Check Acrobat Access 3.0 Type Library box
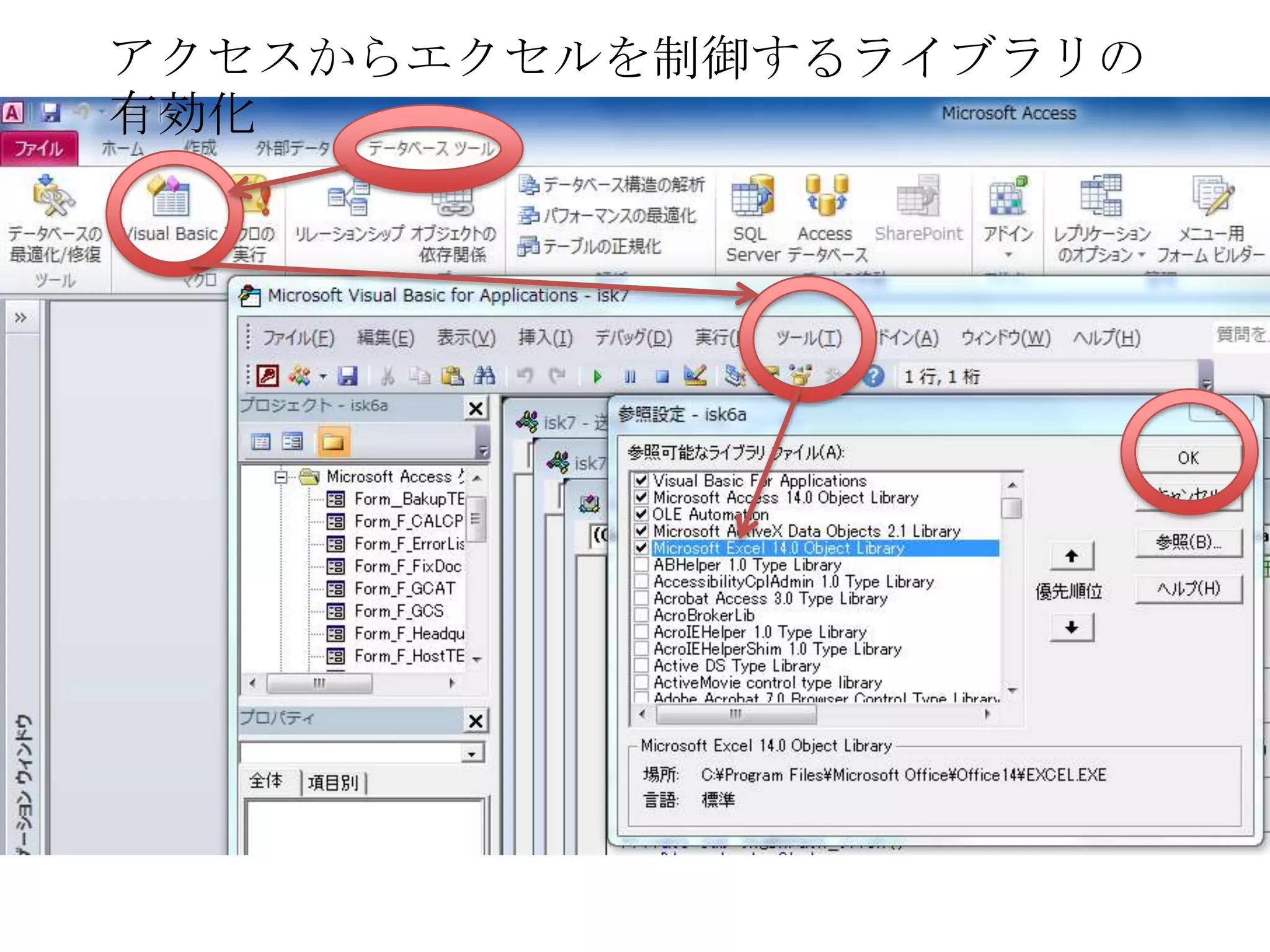The width and height of the screenshot is (1270, 952). pyautogui.click(x=642, y=599)
